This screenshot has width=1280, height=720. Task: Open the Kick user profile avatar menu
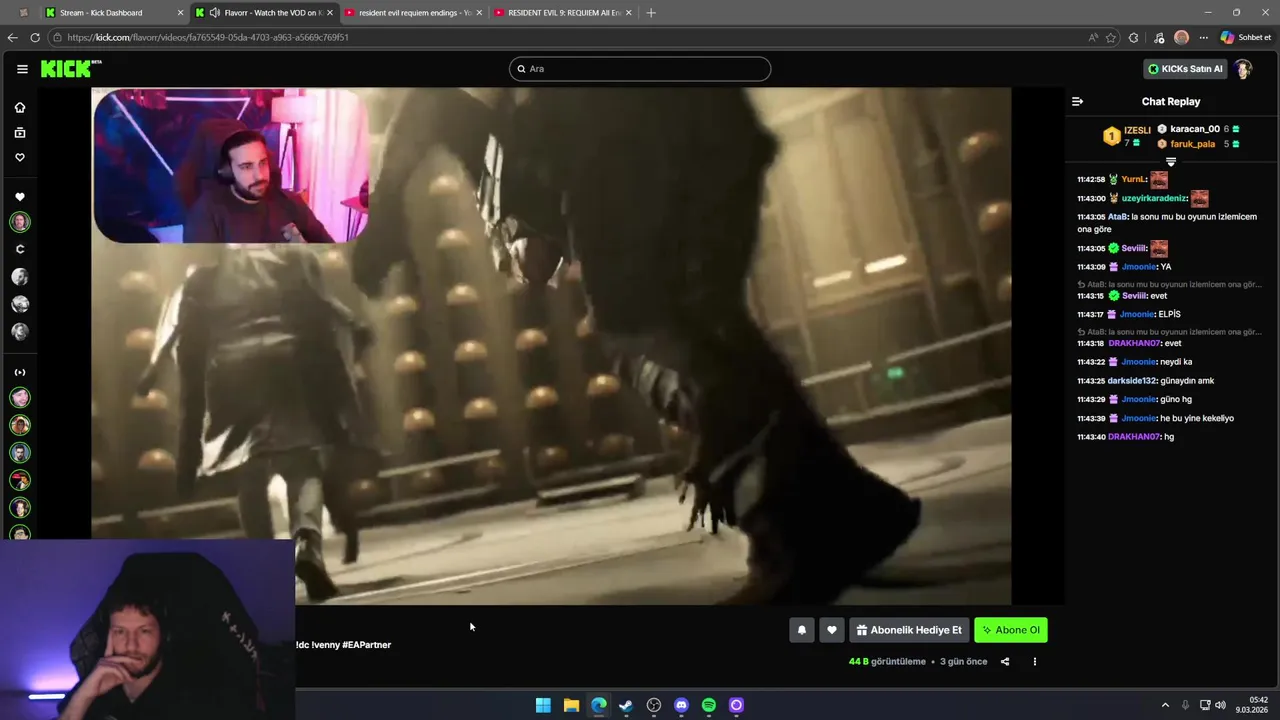(1243, 69)
